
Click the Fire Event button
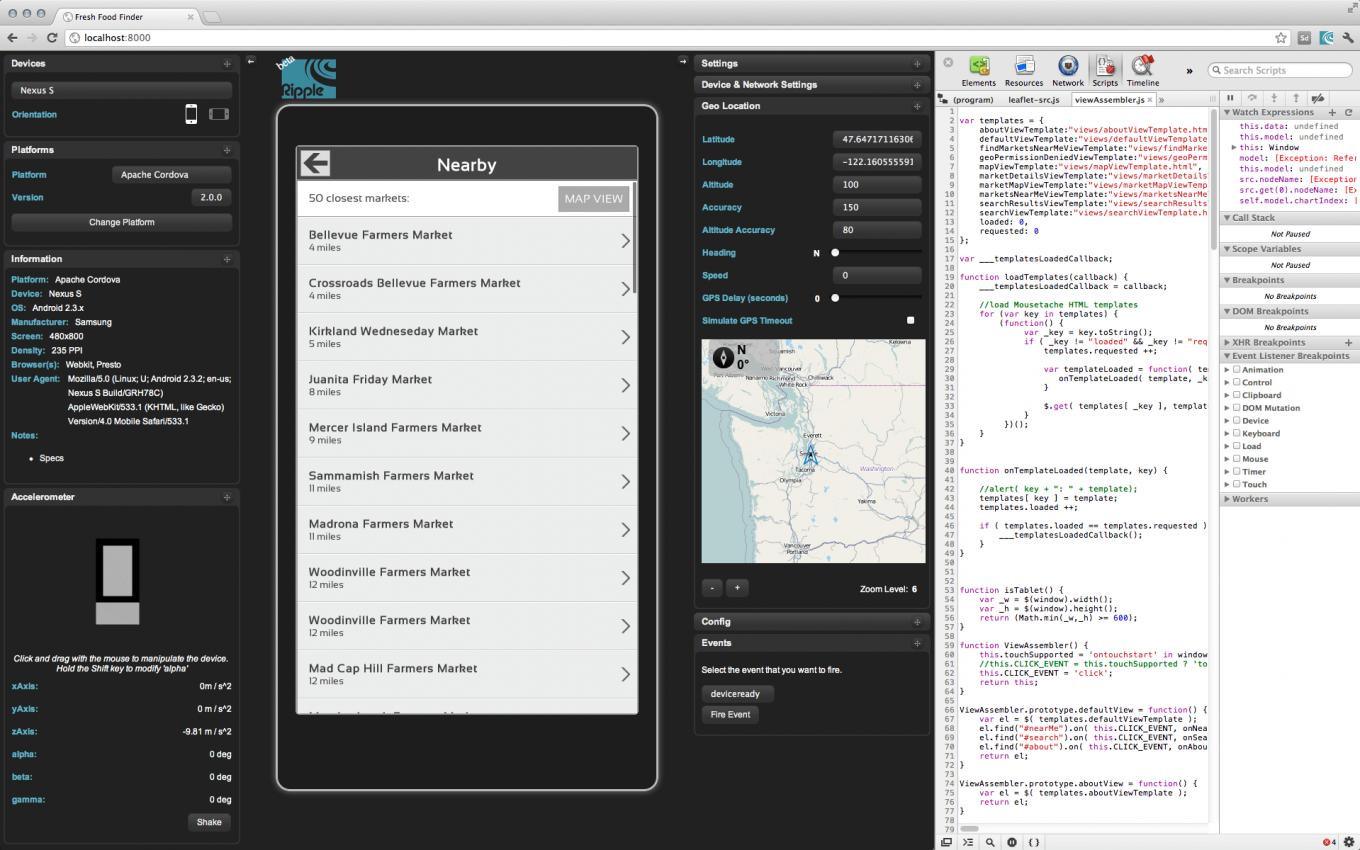[730, 715]
